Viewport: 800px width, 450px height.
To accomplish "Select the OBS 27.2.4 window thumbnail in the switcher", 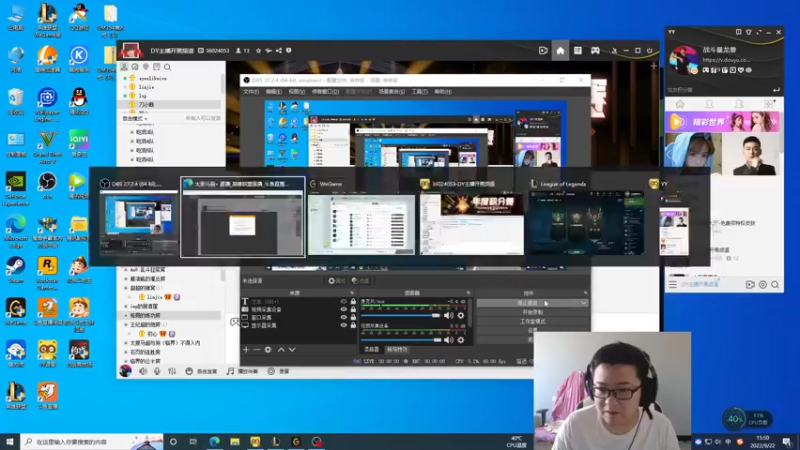I will (138, 217).
